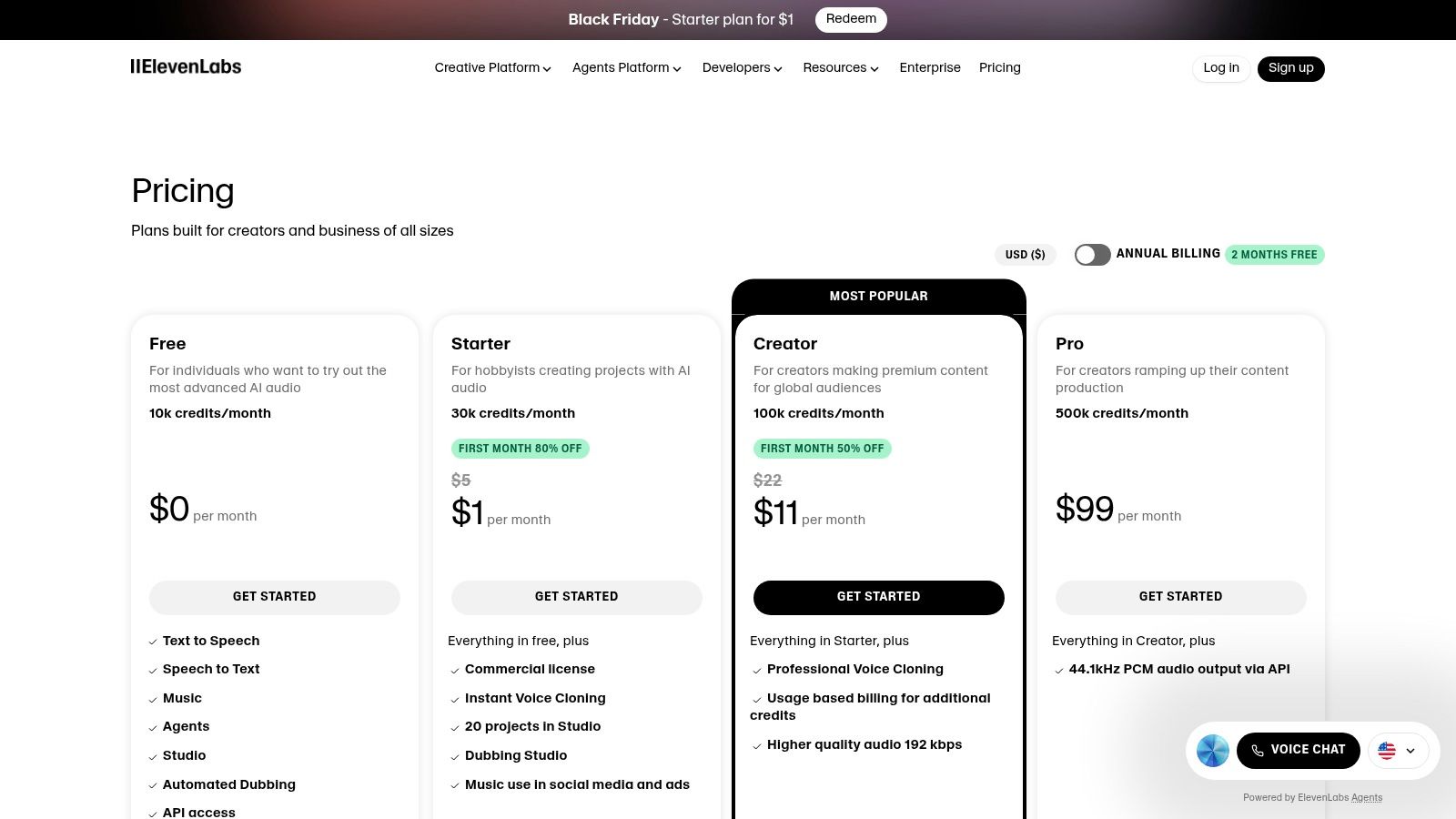Click the ElevenLabs logo
The width and height of the screenshot is (1456, 819).
pos(186,66)
